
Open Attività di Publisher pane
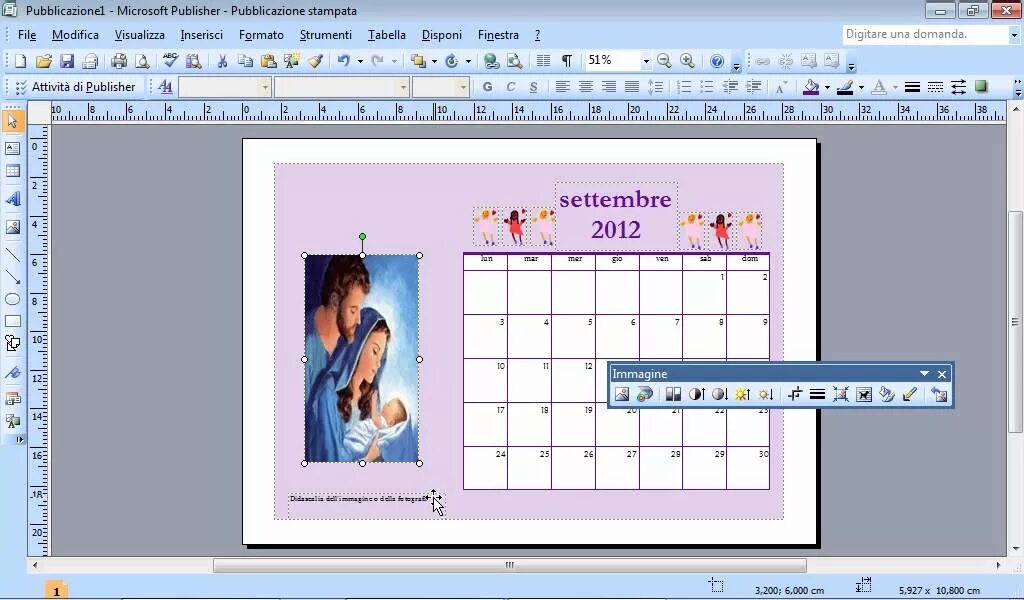(x=76, y=87)
